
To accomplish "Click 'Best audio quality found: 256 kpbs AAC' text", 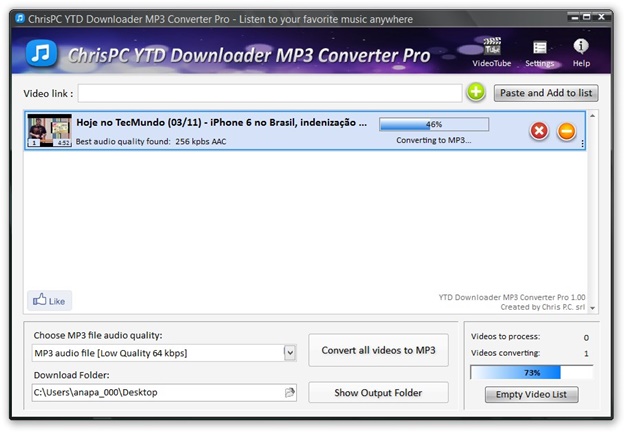I will (x=151, y=141).
